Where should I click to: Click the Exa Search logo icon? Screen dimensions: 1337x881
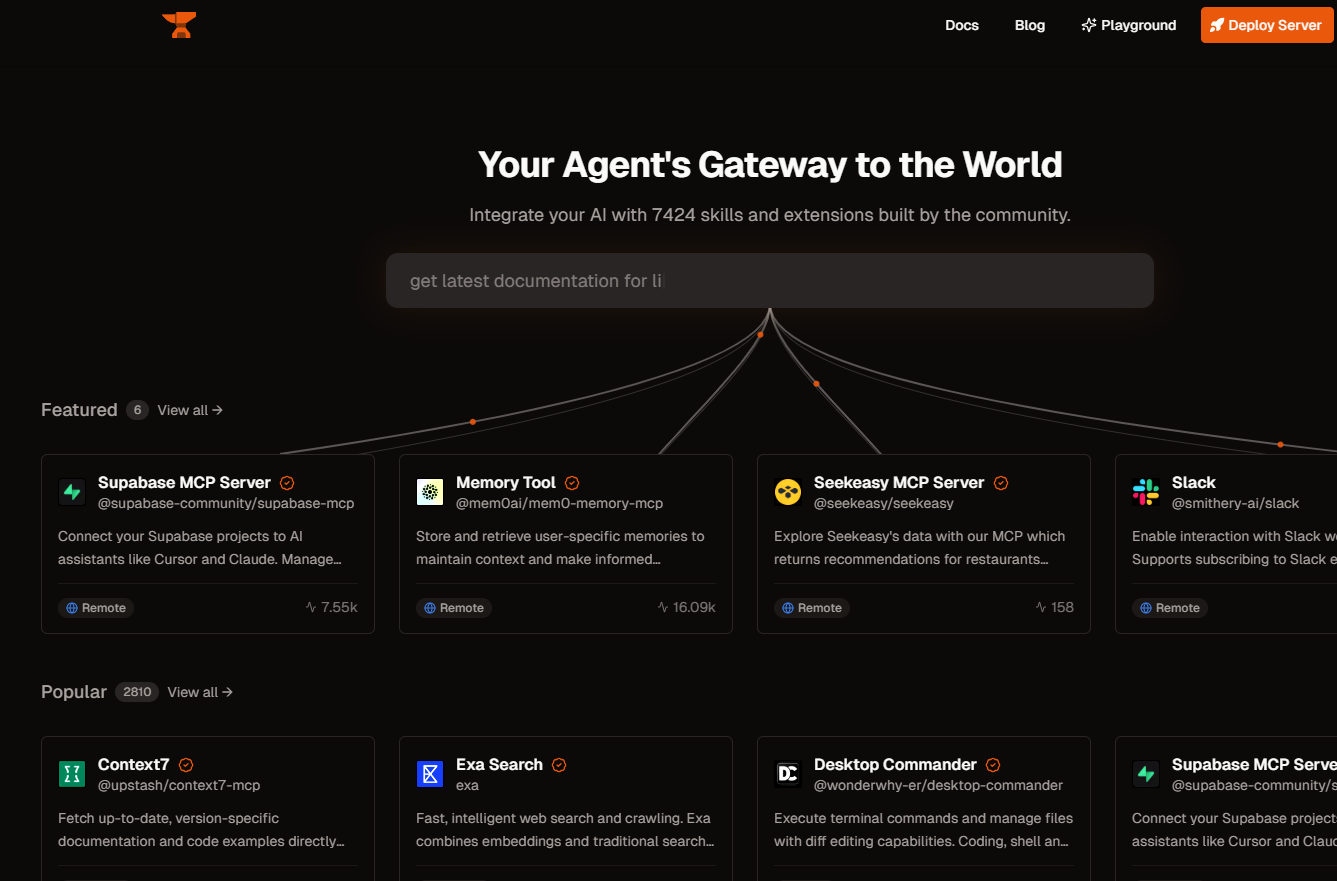430,774
